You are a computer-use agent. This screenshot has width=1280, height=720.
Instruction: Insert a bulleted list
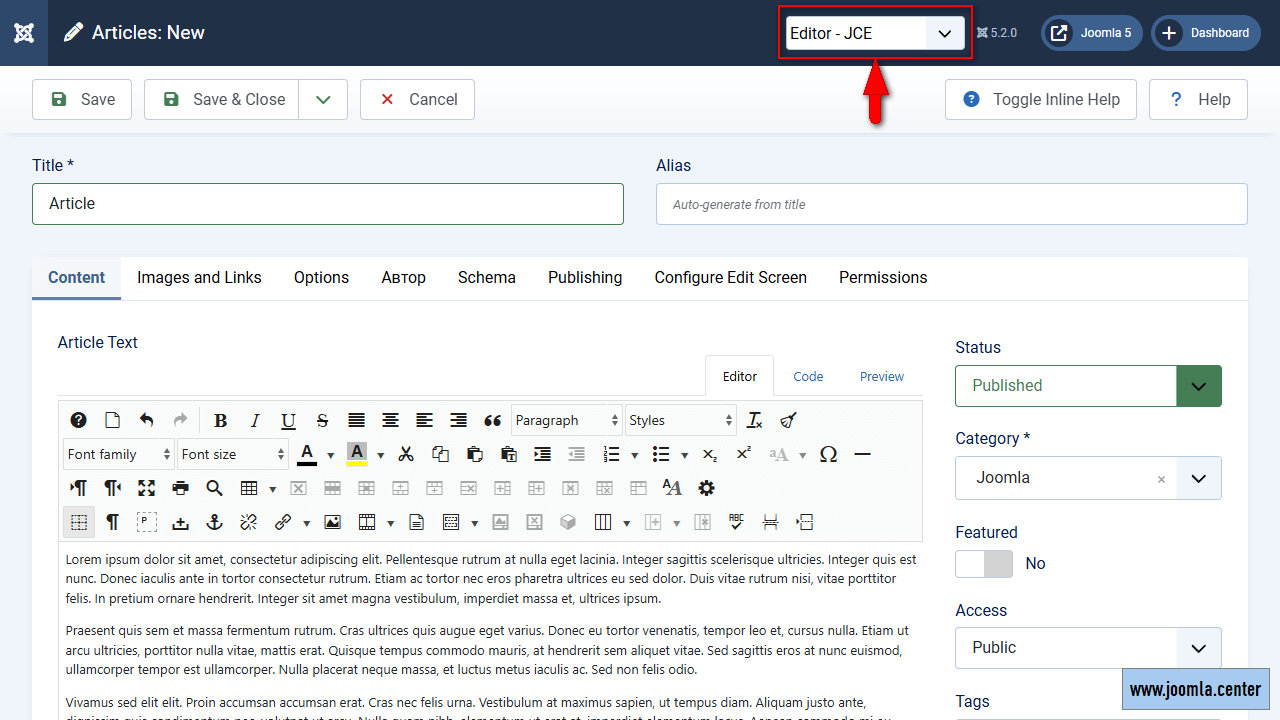pos(661,454)
